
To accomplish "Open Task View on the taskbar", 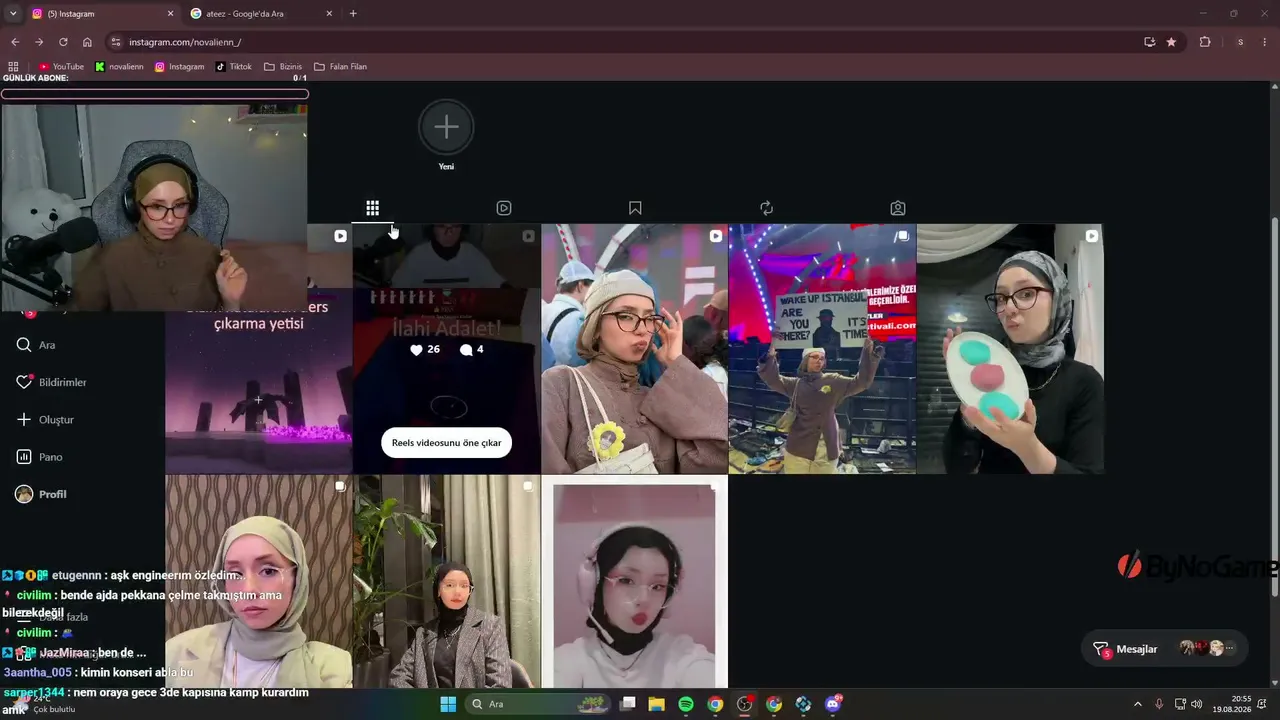I will pyautogui.click(x=628, y=704).
